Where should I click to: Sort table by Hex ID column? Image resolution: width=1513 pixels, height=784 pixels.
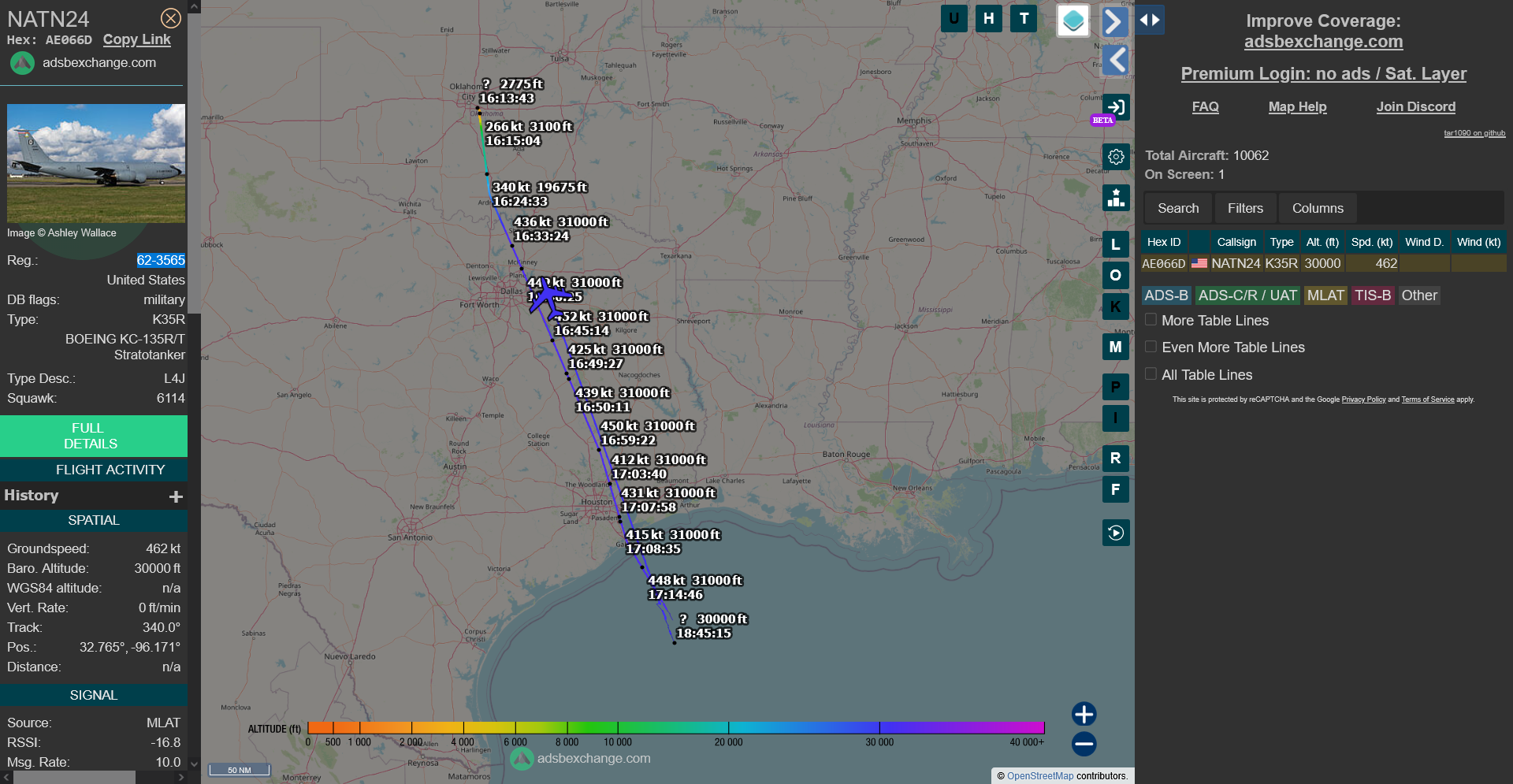(1164, 242)
